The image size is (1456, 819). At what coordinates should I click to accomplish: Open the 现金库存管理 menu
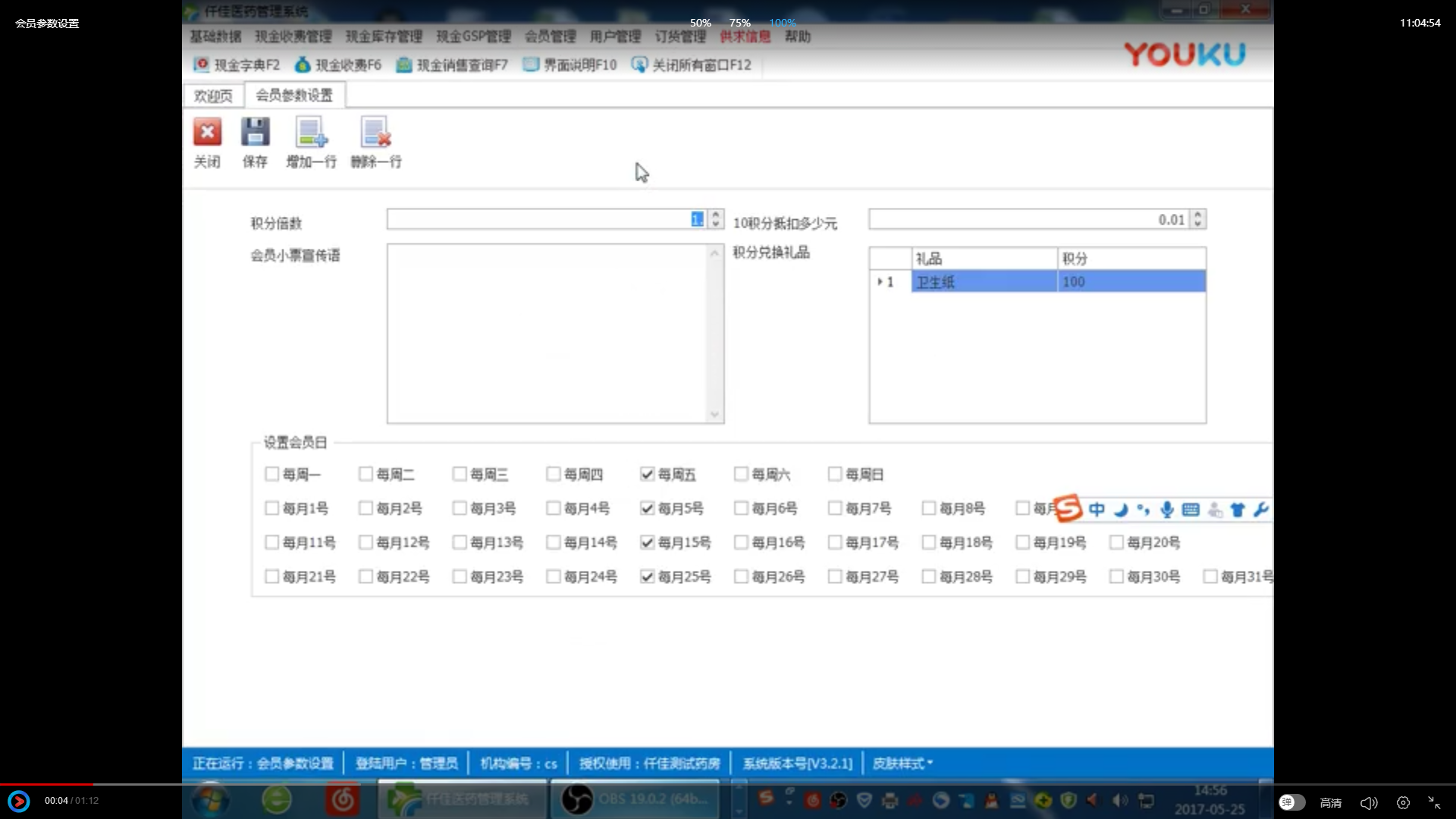pyautogui.click(x=384, y=36)
